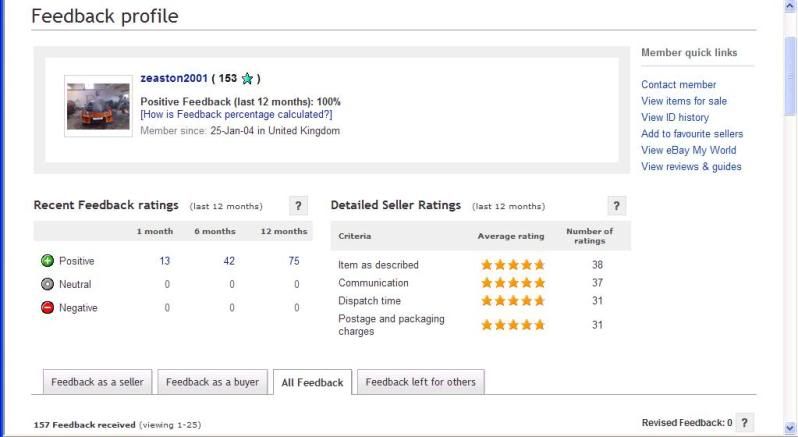Click the vertical scrollbar up arrow

(x=790, y=7)
